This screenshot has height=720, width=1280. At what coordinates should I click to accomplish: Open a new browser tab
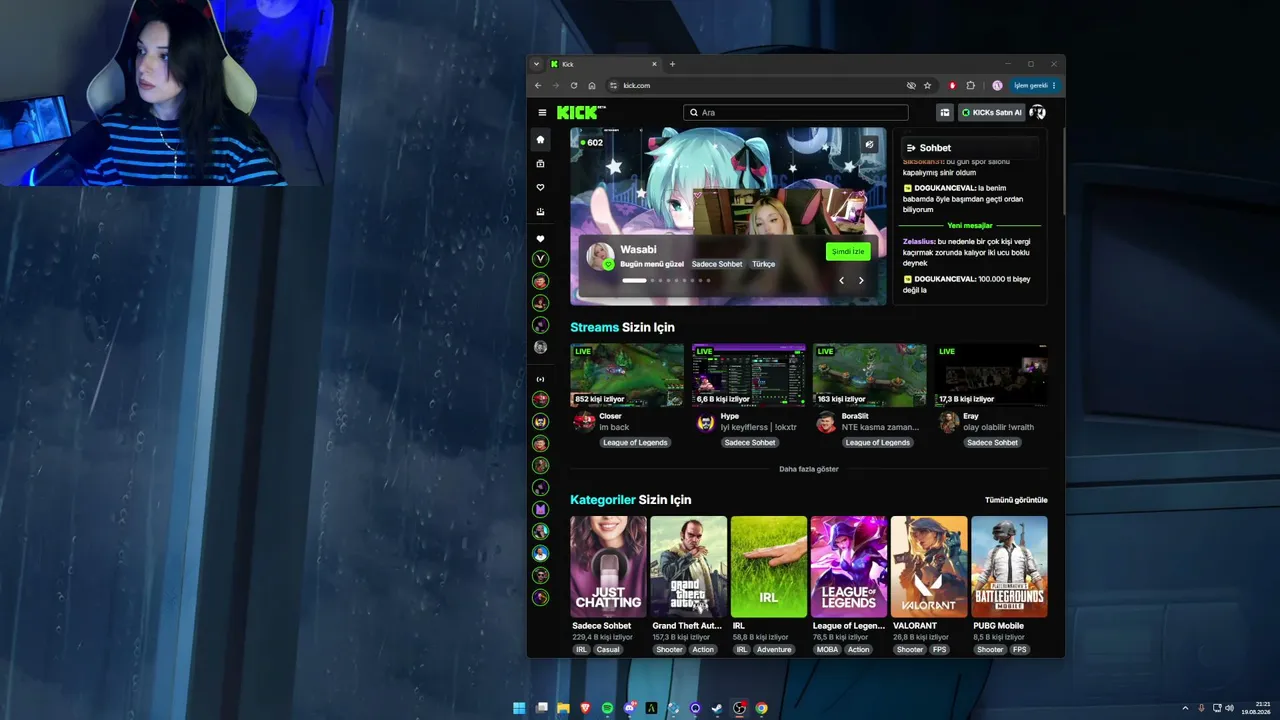(x=672, y=64)
